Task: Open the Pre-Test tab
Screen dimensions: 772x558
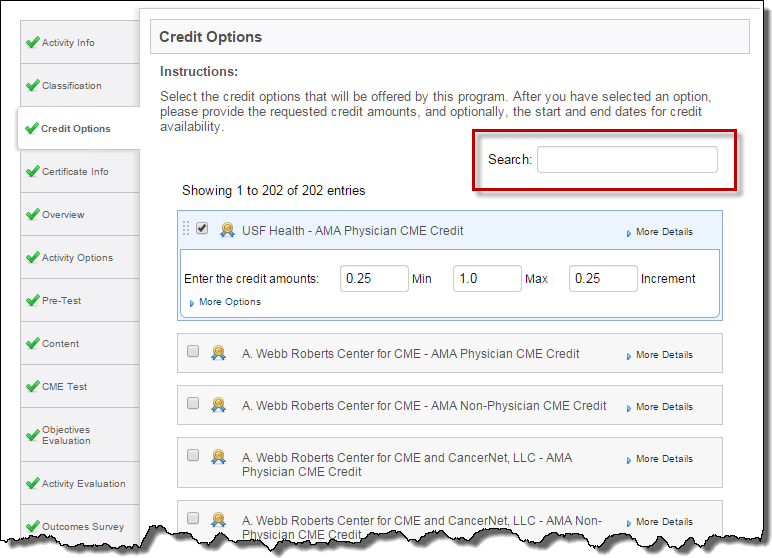Action: pyautogui.click(x=80, y=300)
